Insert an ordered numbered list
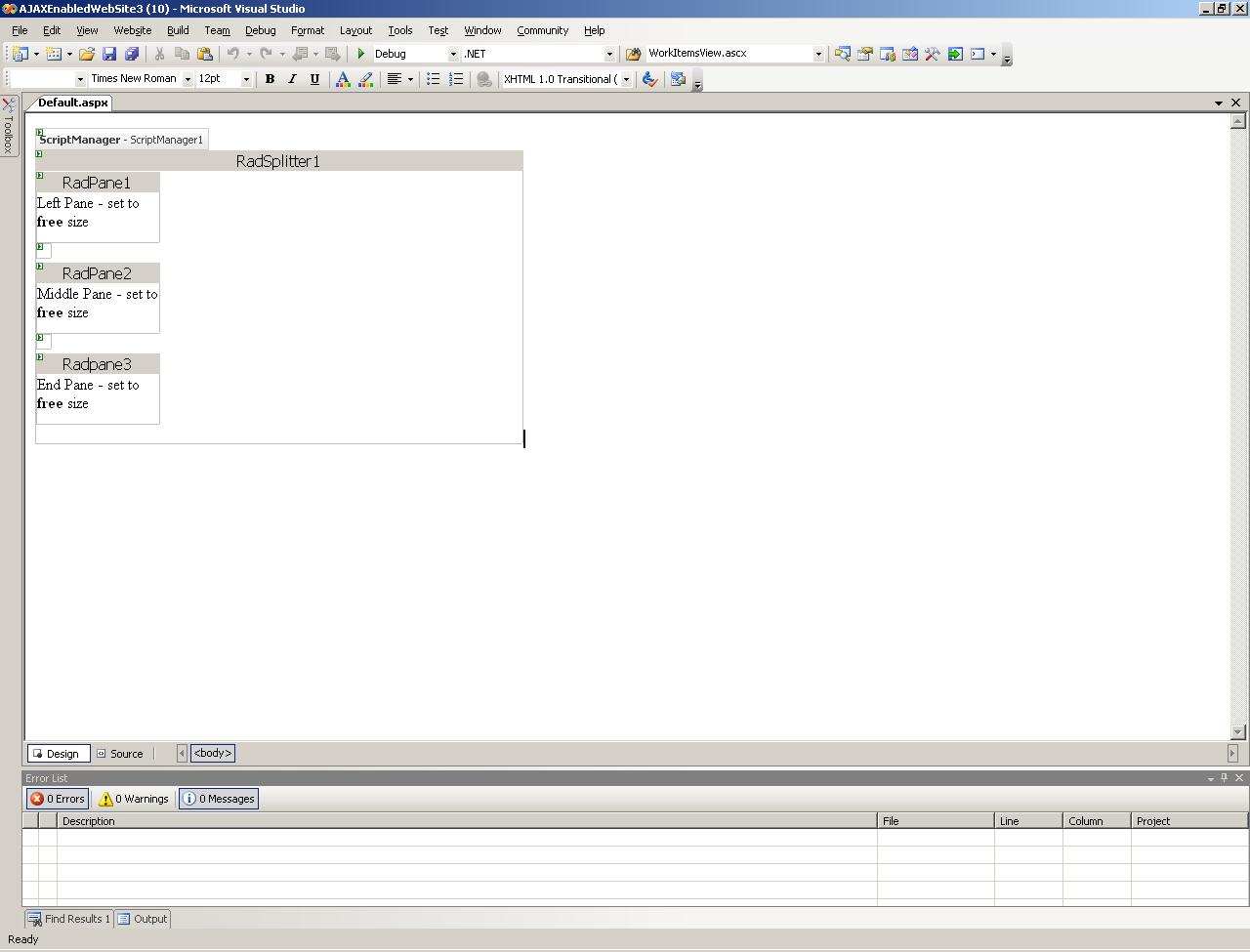Viewport: 1250px width, 952px height. pos(456,79)
